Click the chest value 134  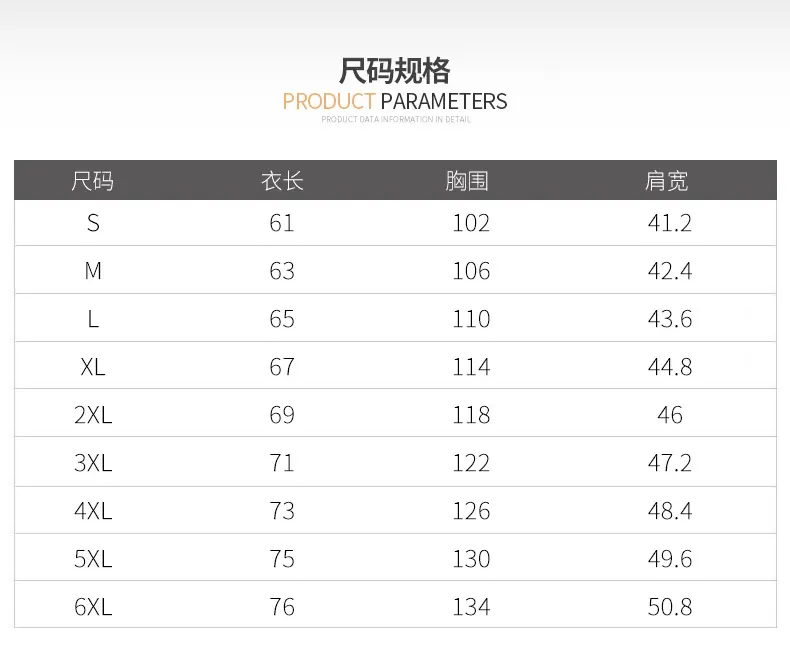click(471, 607)
